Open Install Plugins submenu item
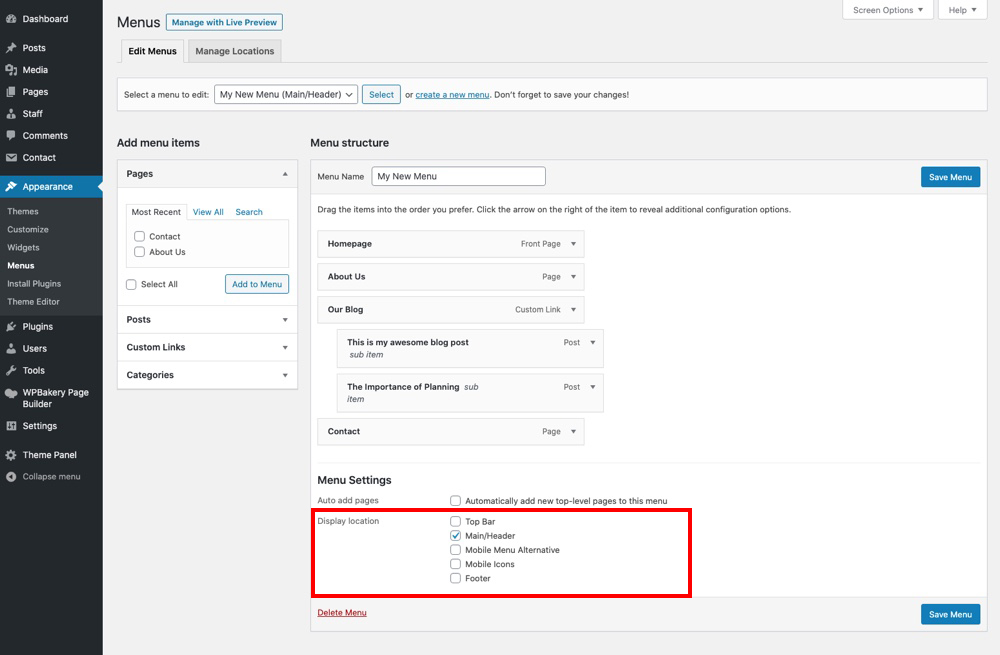The image size is (1000, 655). pyautogui.click(x=34, y=284)
